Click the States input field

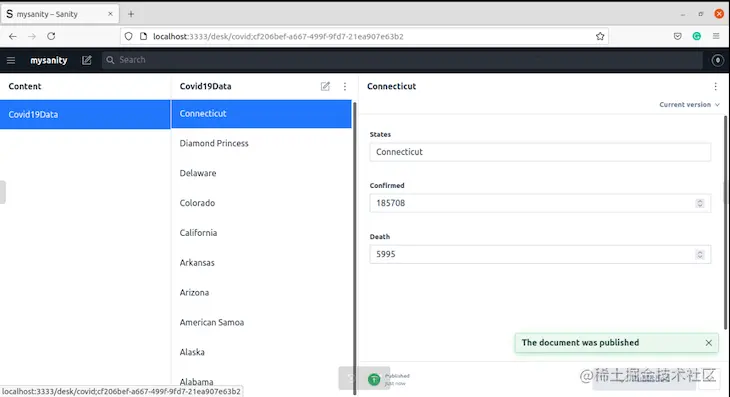tap(540, 152)
